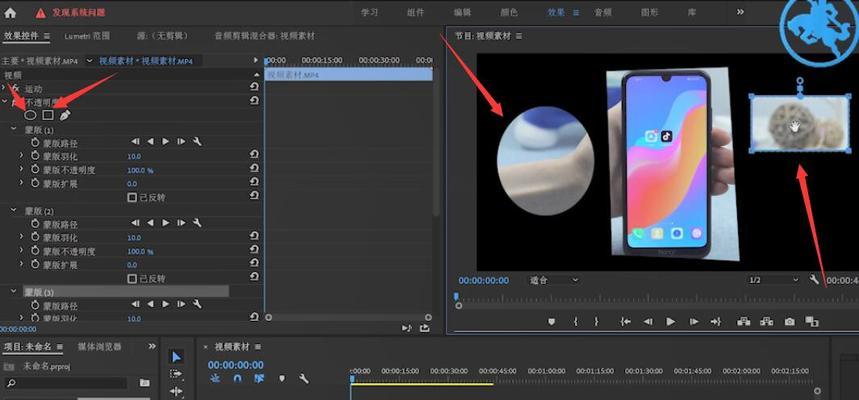859x400 pixels.
Task: Click mask (1) feather value 10.0
Action: (x=134, y=157)
